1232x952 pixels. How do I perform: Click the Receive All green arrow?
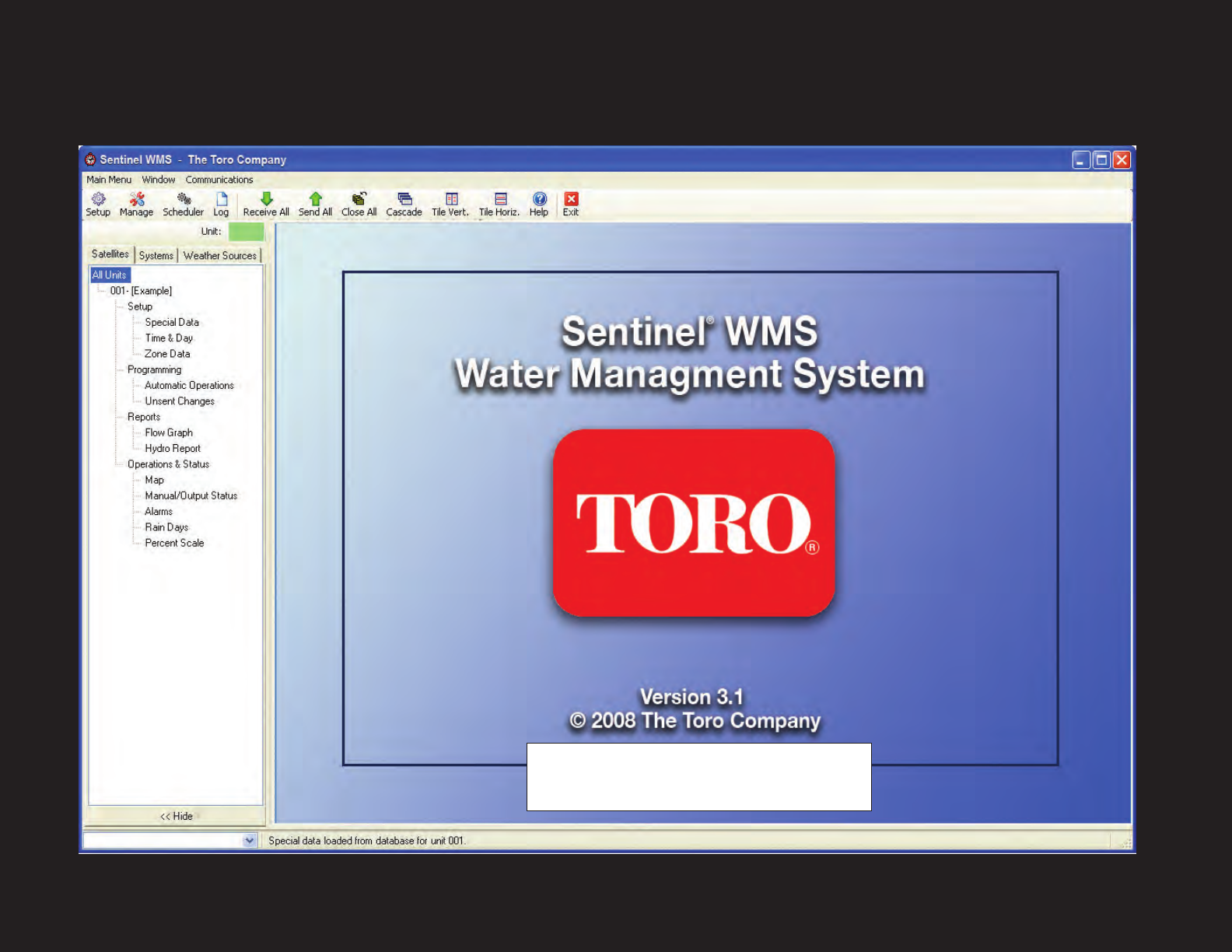coord(266,205)
